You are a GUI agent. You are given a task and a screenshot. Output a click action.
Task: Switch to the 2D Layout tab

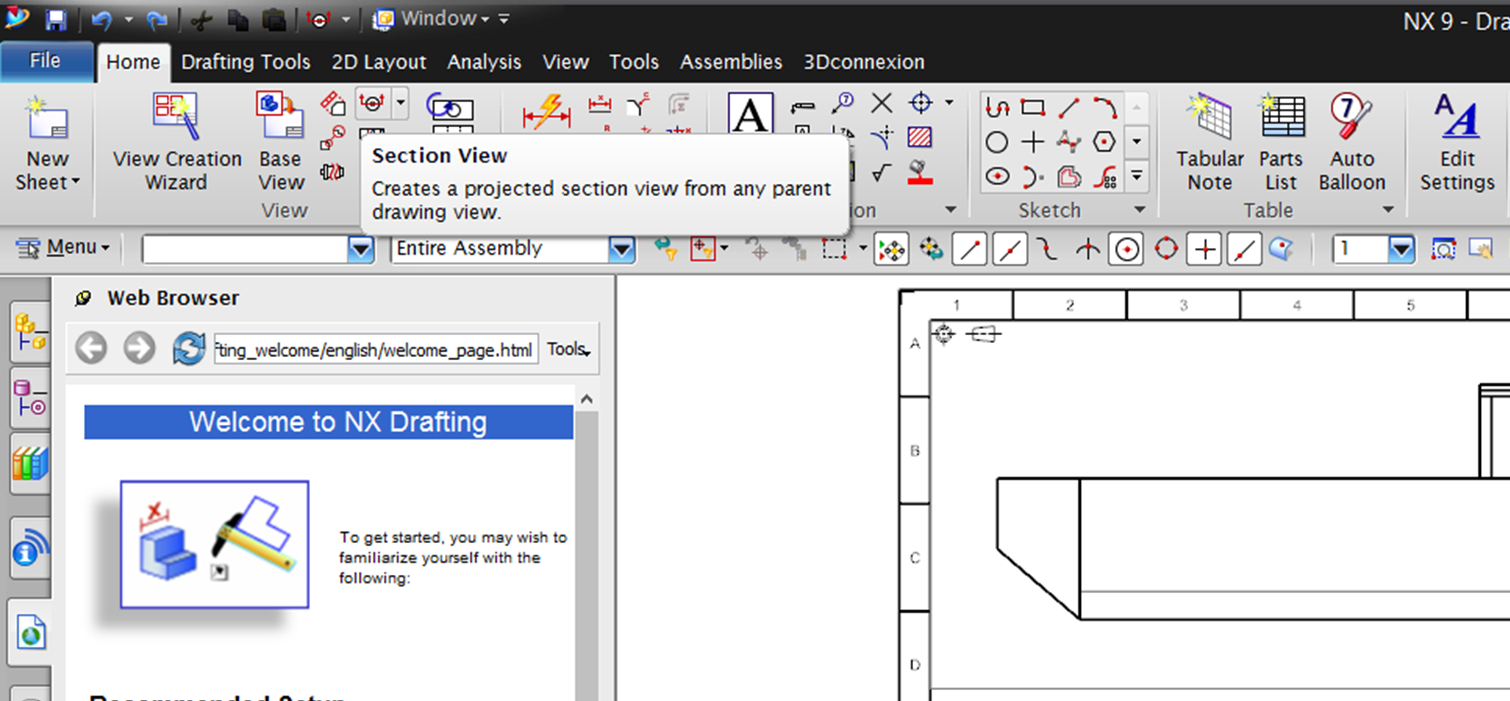pos(379,62)
